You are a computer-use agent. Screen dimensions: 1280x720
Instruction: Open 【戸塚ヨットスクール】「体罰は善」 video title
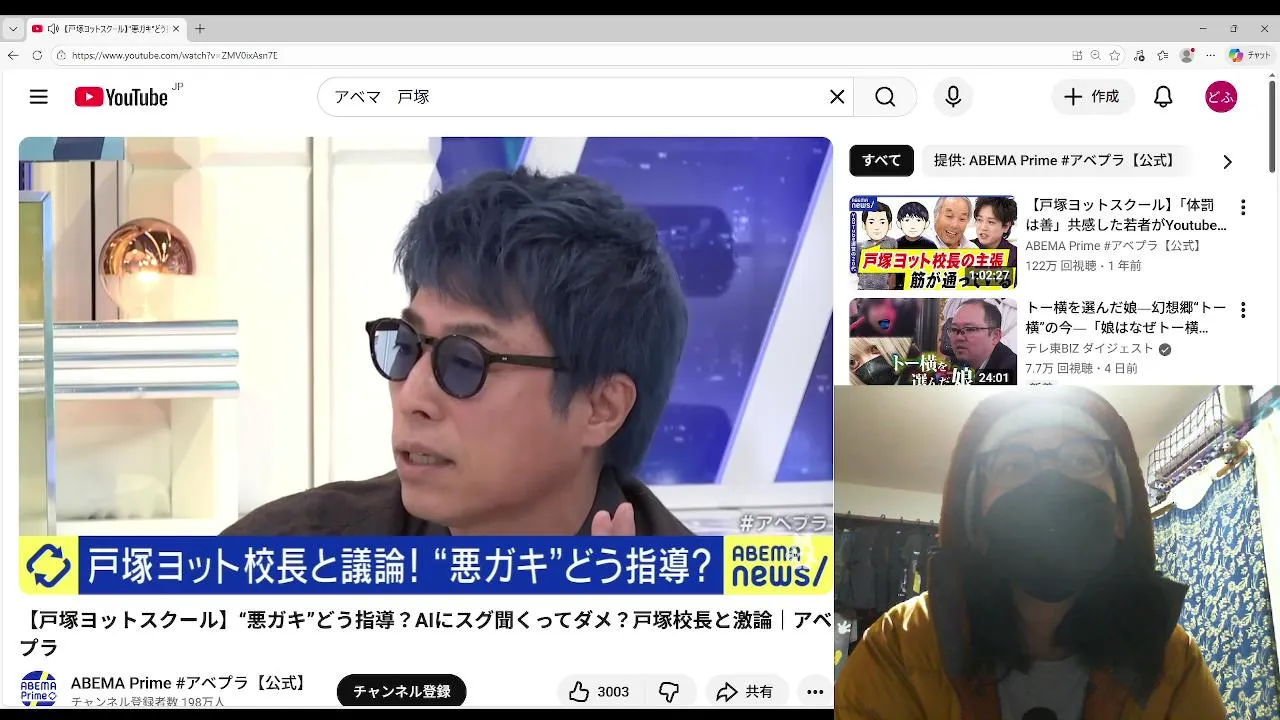1126,216
